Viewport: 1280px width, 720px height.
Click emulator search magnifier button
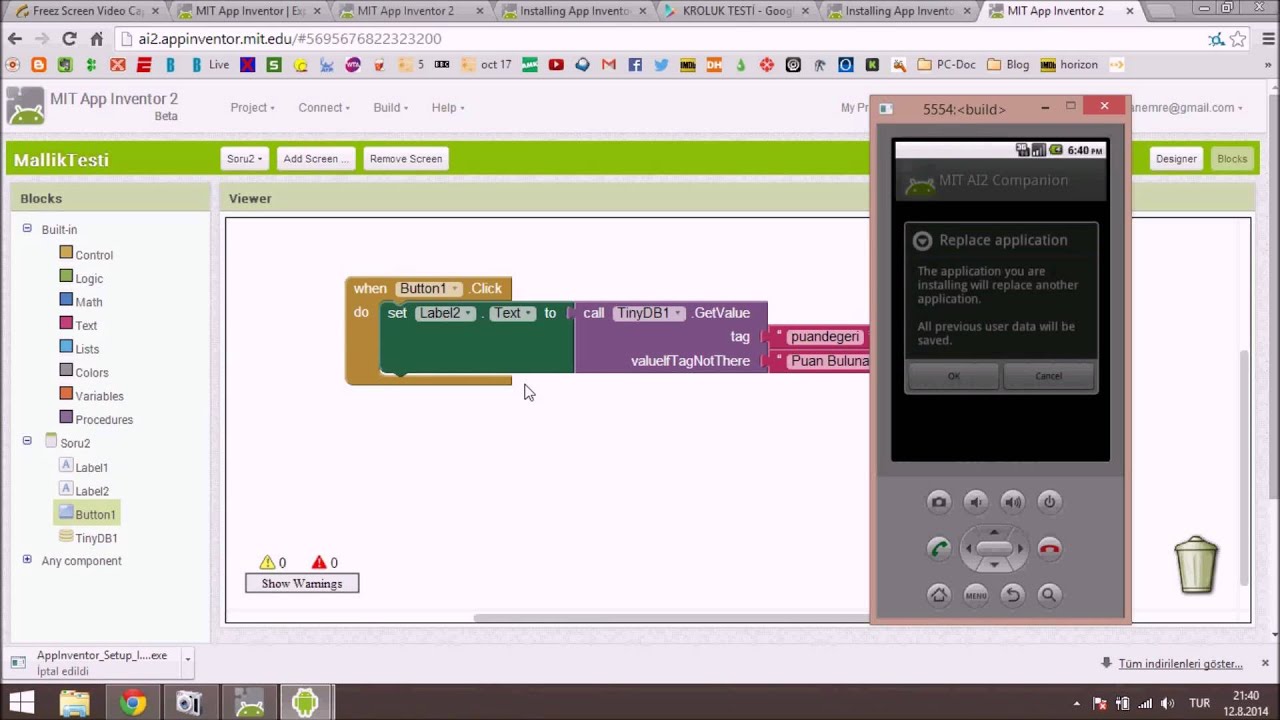click(1049, 595)
